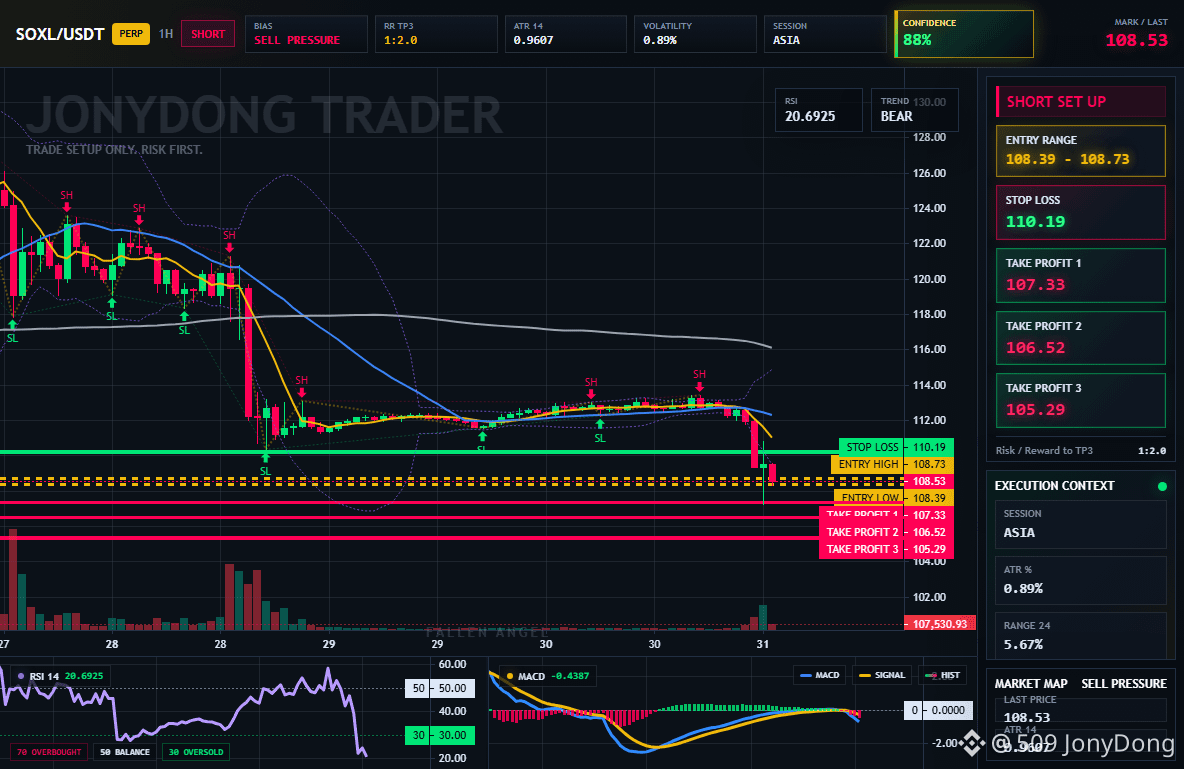Click the ATR % 0.89% card
This screenshot has height=769, width=1184.
[x=1081, y=580]
